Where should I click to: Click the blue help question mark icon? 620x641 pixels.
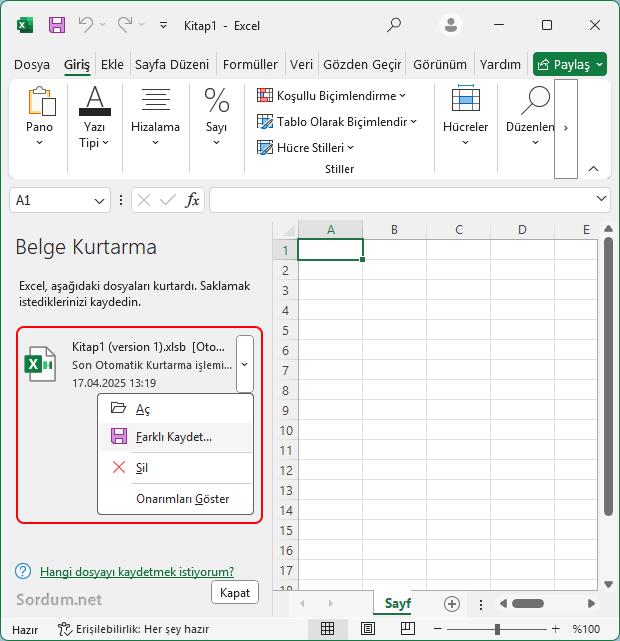coord(23,571)
